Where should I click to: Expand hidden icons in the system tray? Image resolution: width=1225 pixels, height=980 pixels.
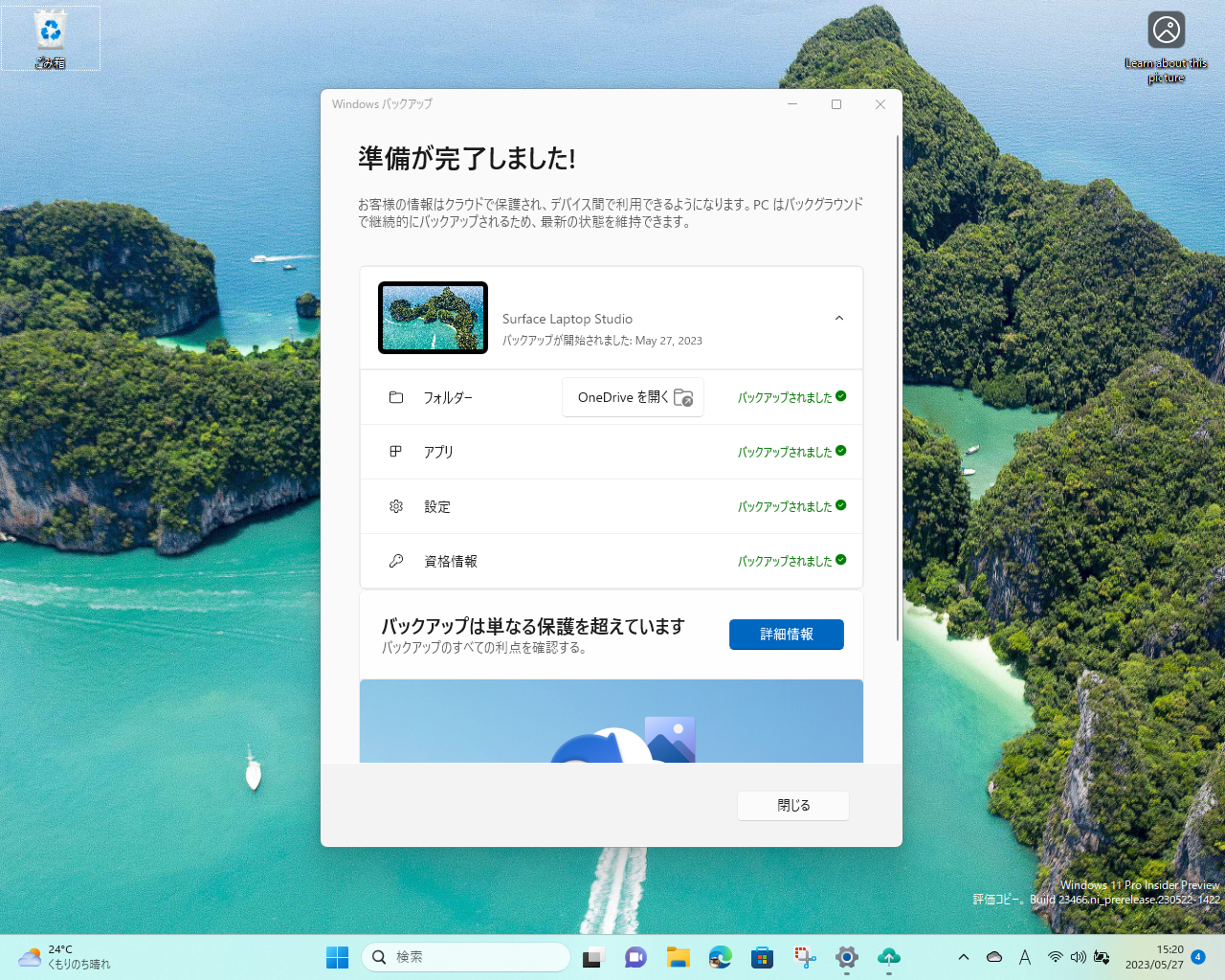click(963, 957)
